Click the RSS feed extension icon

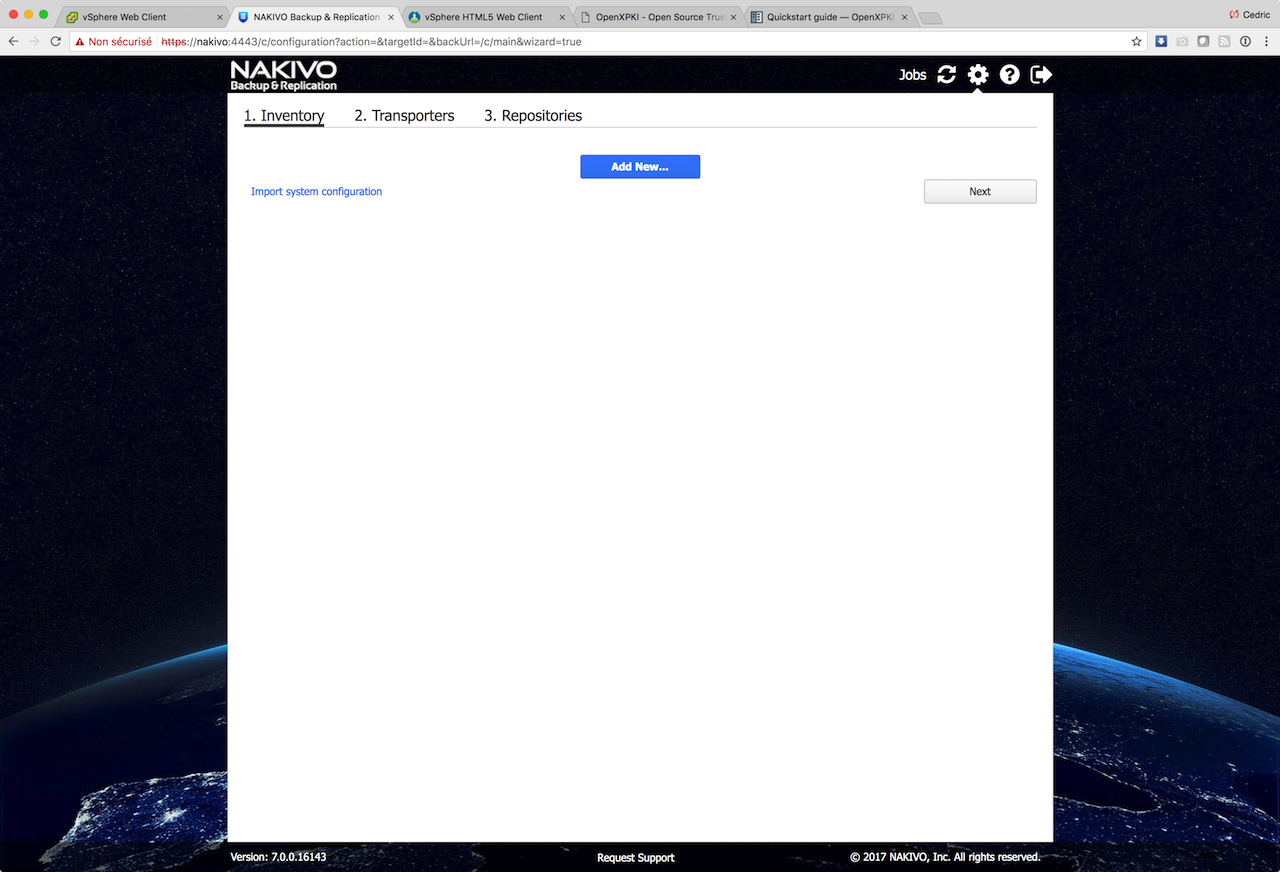pyautogui.click(x=1224, y=42)
